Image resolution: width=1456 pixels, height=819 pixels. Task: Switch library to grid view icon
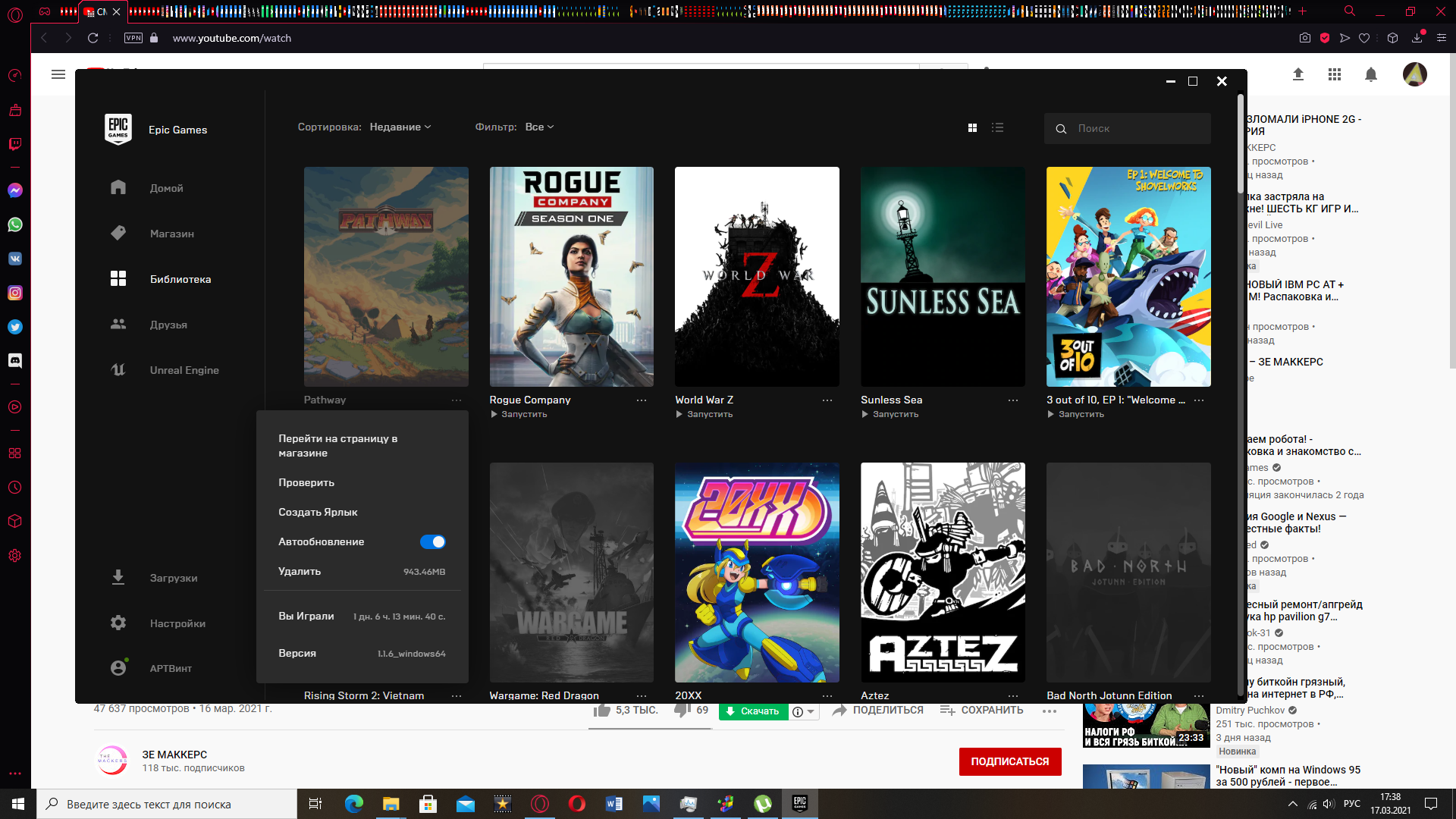click(972, 127)
